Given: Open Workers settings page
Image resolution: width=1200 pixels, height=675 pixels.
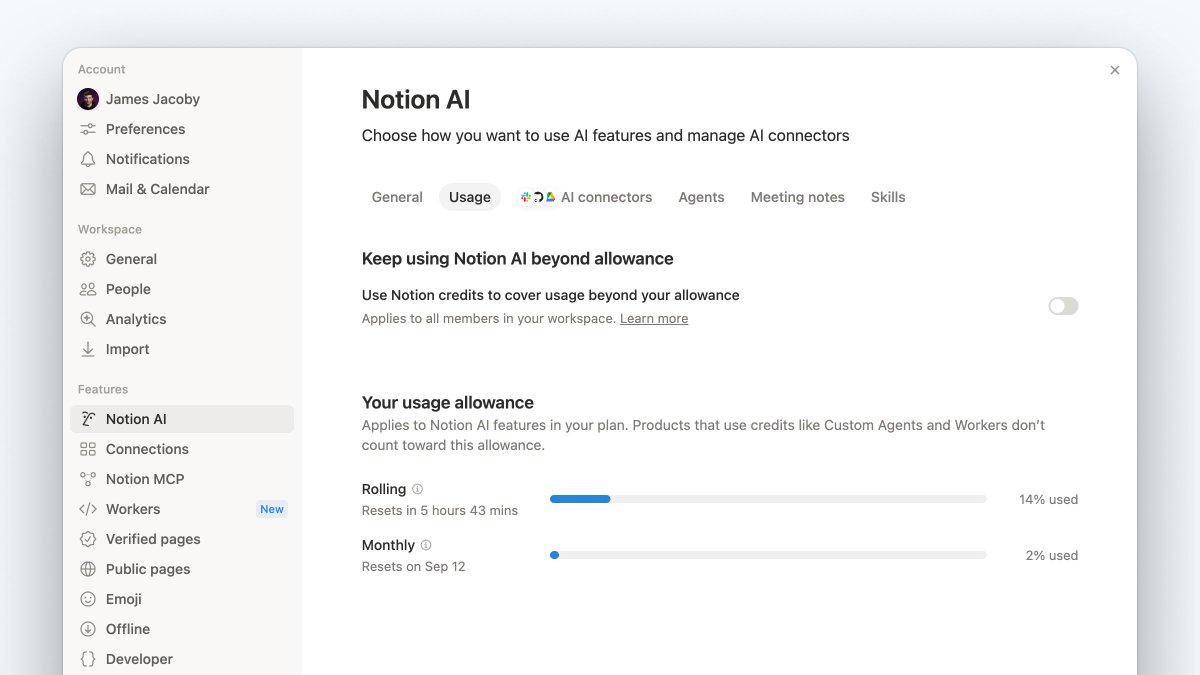Looking at the screenshot, I should tap(182, 509).
